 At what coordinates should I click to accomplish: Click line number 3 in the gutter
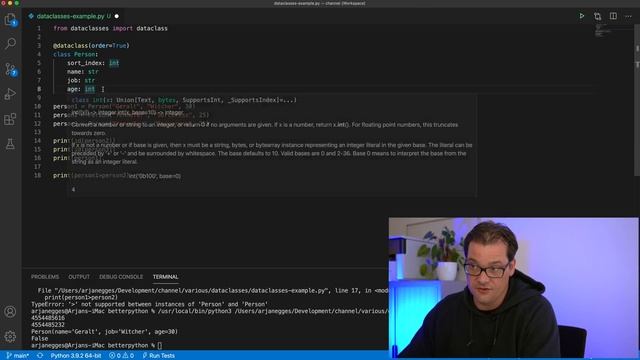39,46
